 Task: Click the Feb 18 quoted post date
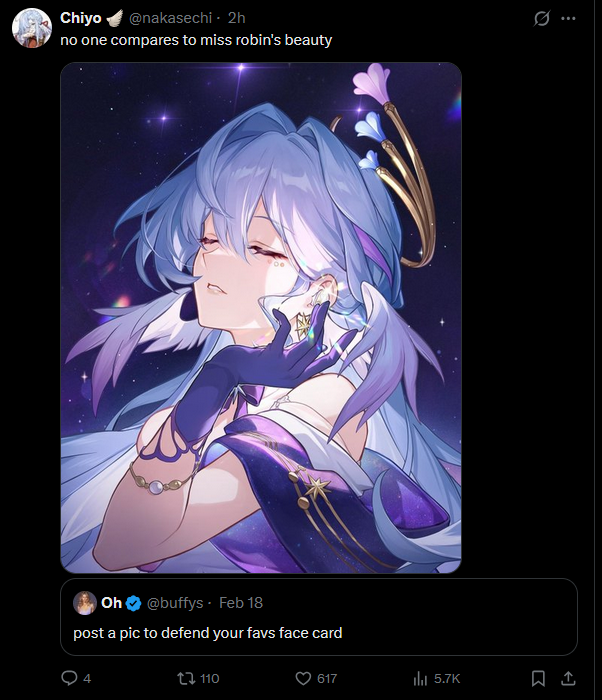241,603
